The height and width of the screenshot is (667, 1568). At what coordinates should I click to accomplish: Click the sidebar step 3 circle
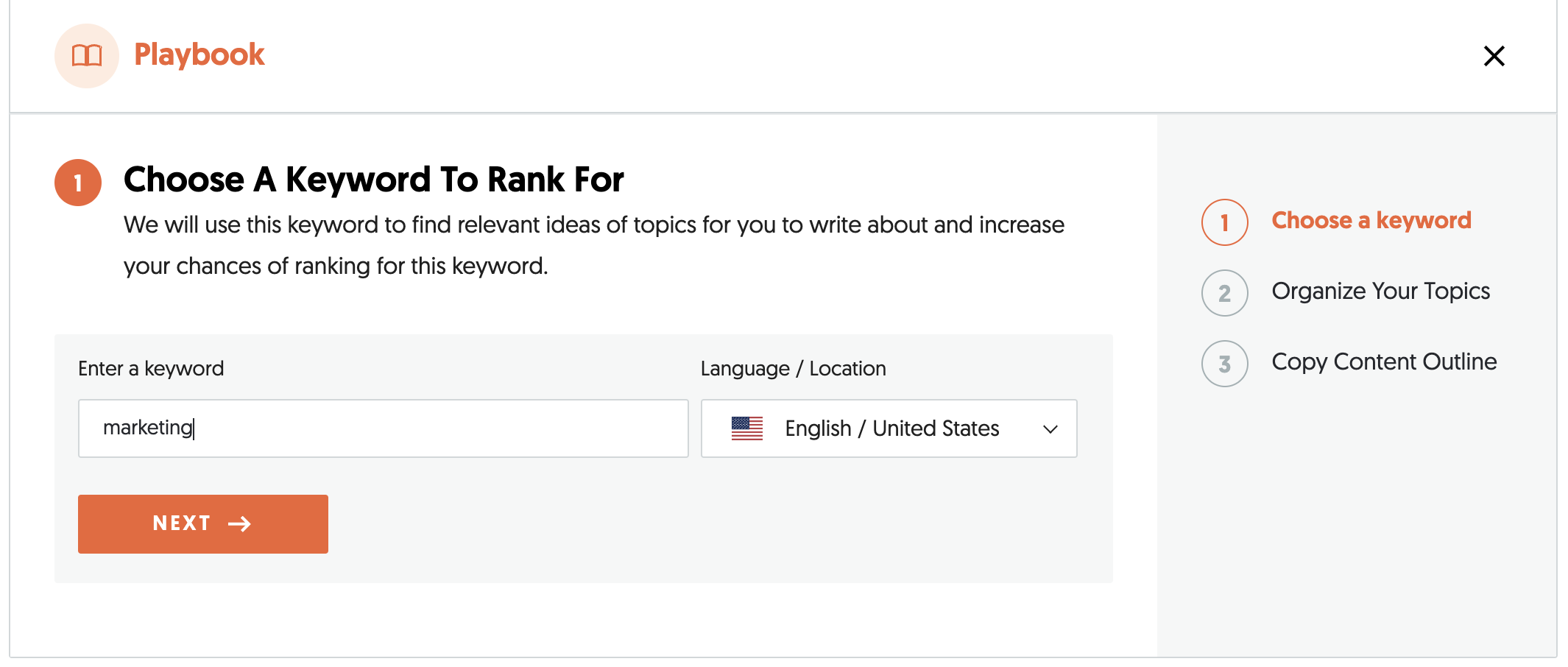point(1224,364)
